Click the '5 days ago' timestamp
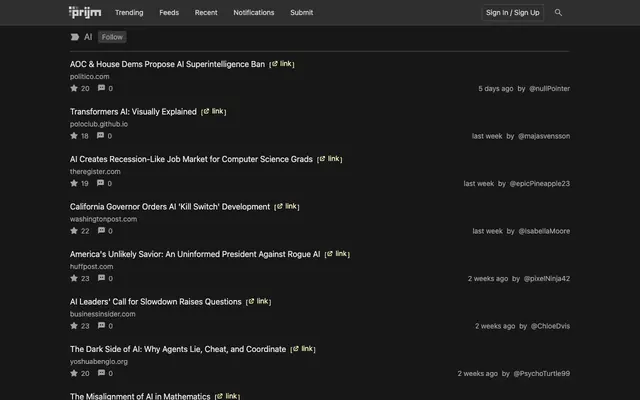The image size is (640, 400). tap(496, 89)
